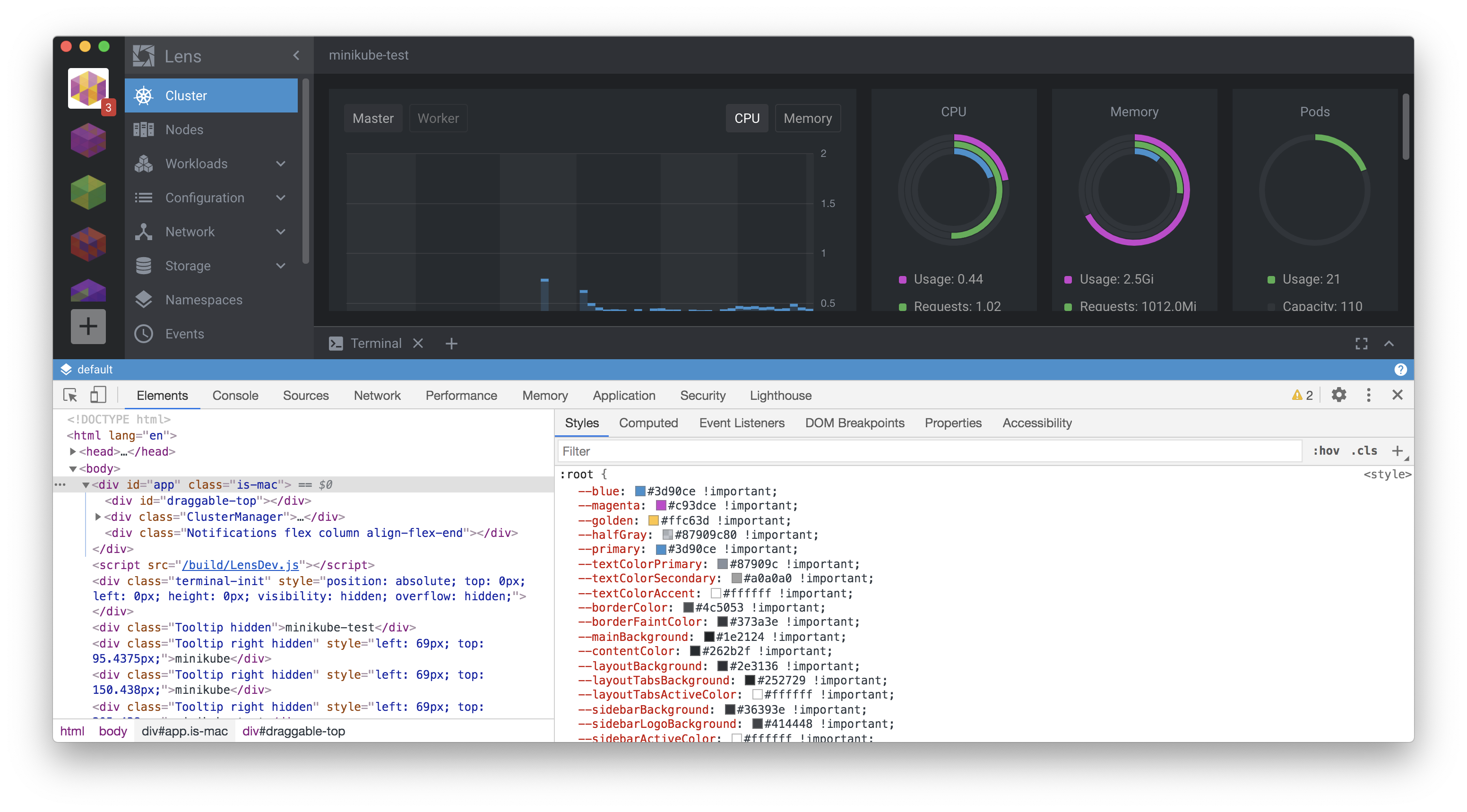Select the Worker node filter

point(438,118)
